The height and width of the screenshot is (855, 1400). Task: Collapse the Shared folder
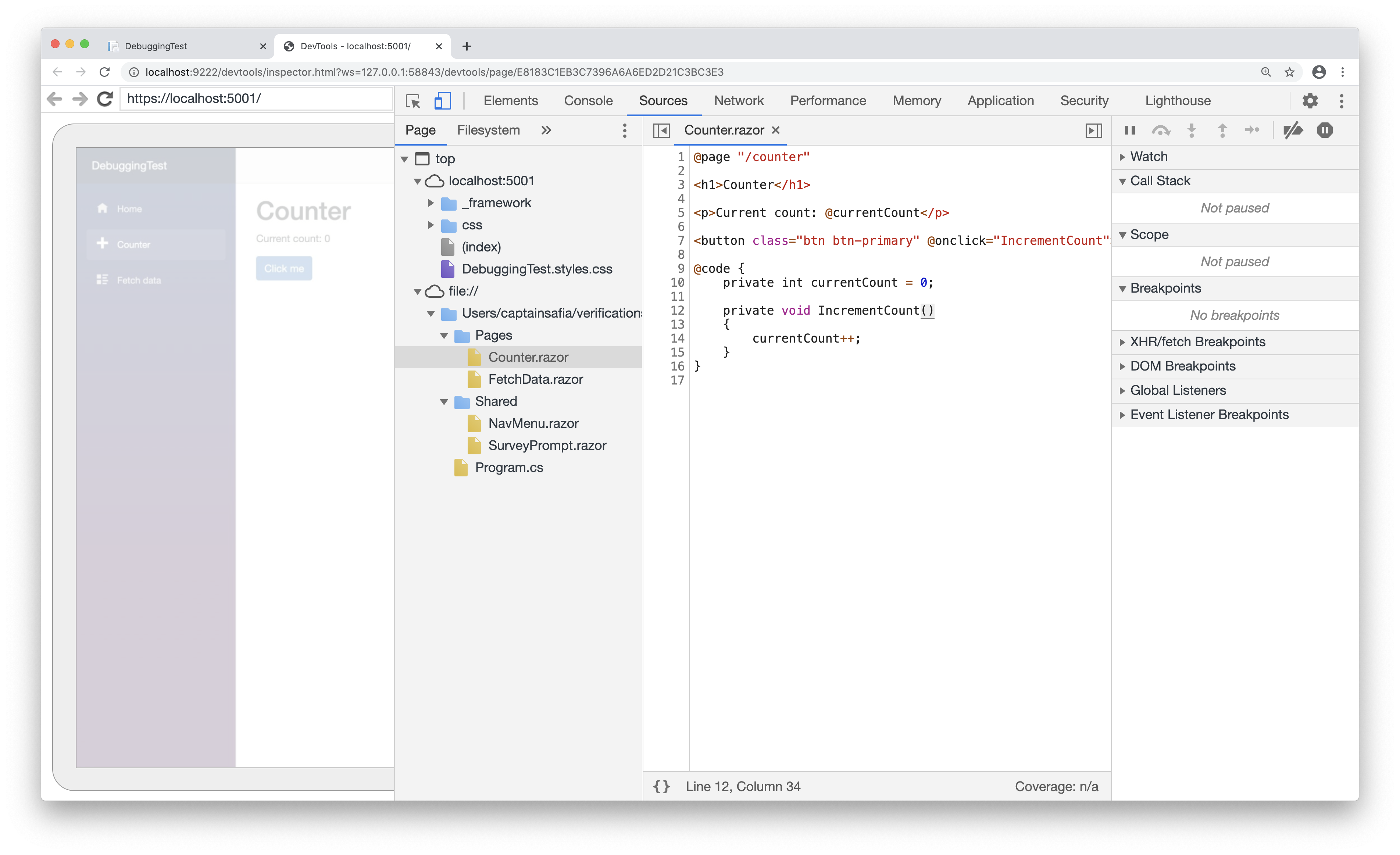click(x=444, y=401)
